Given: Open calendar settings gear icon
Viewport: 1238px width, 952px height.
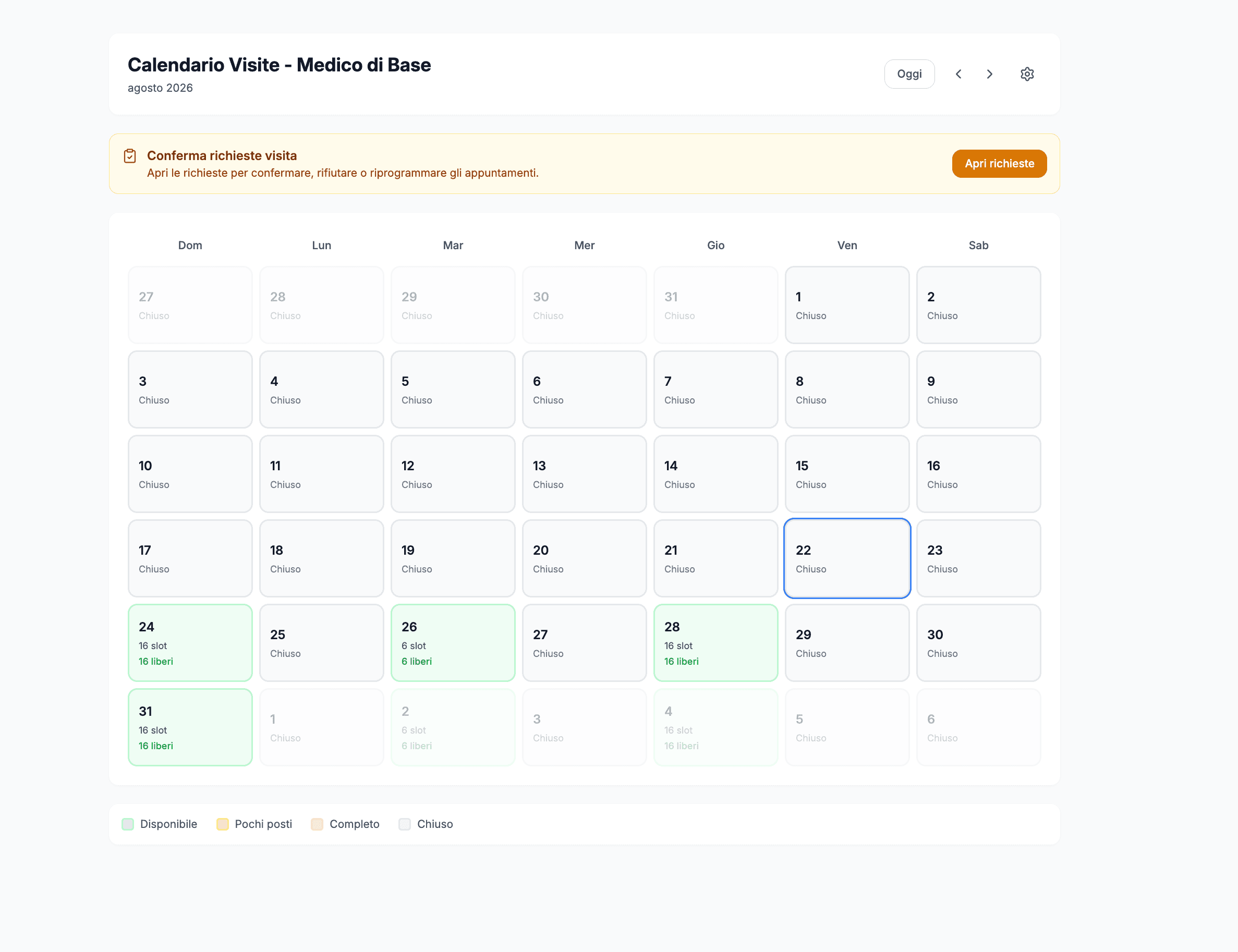Looking at the screenshot, I should click(x=1027, y=74).
